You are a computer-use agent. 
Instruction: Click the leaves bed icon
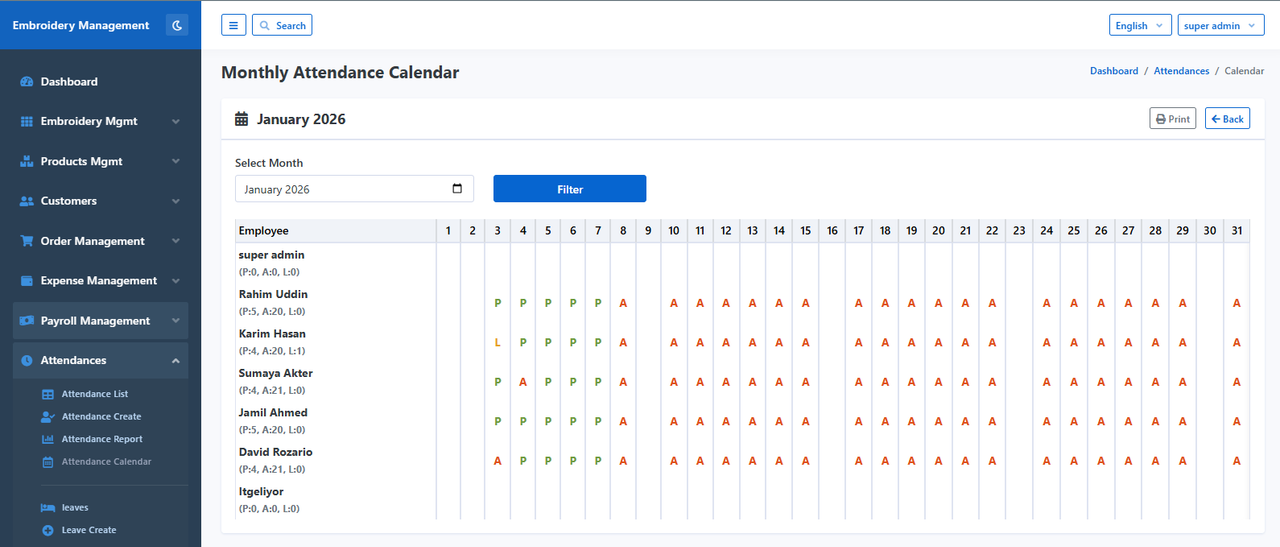click(x=47, y=508)
